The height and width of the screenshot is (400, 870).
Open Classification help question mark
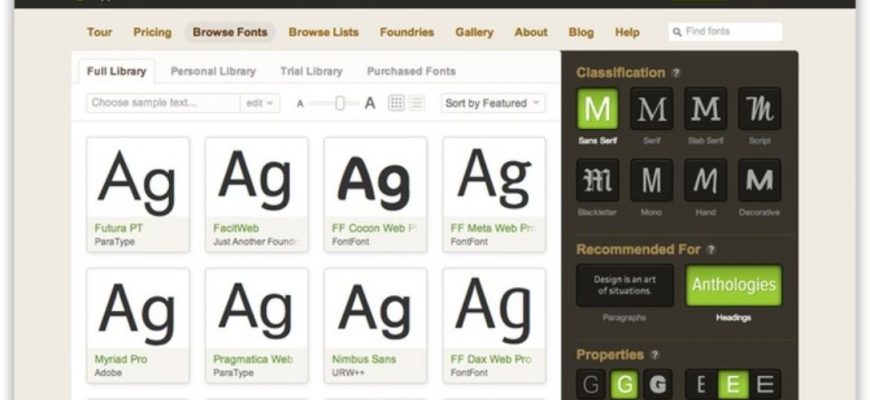(675, 73)
